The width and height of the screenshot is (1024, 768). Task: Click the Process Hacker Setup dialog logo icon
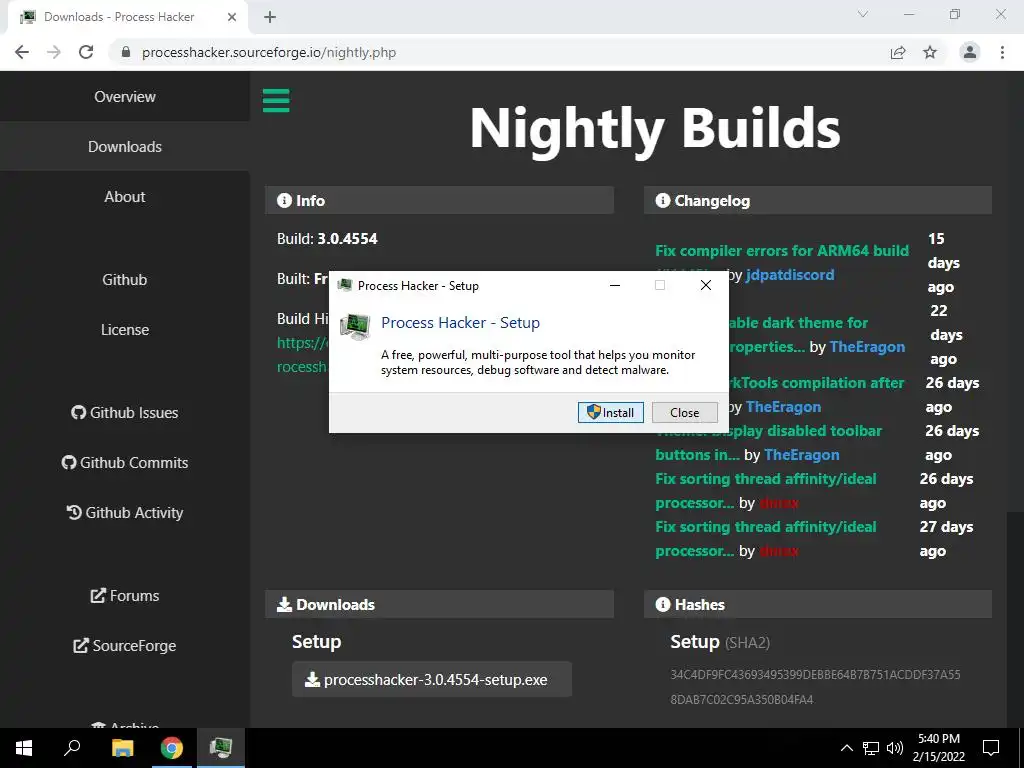click(x=355, y=326)
